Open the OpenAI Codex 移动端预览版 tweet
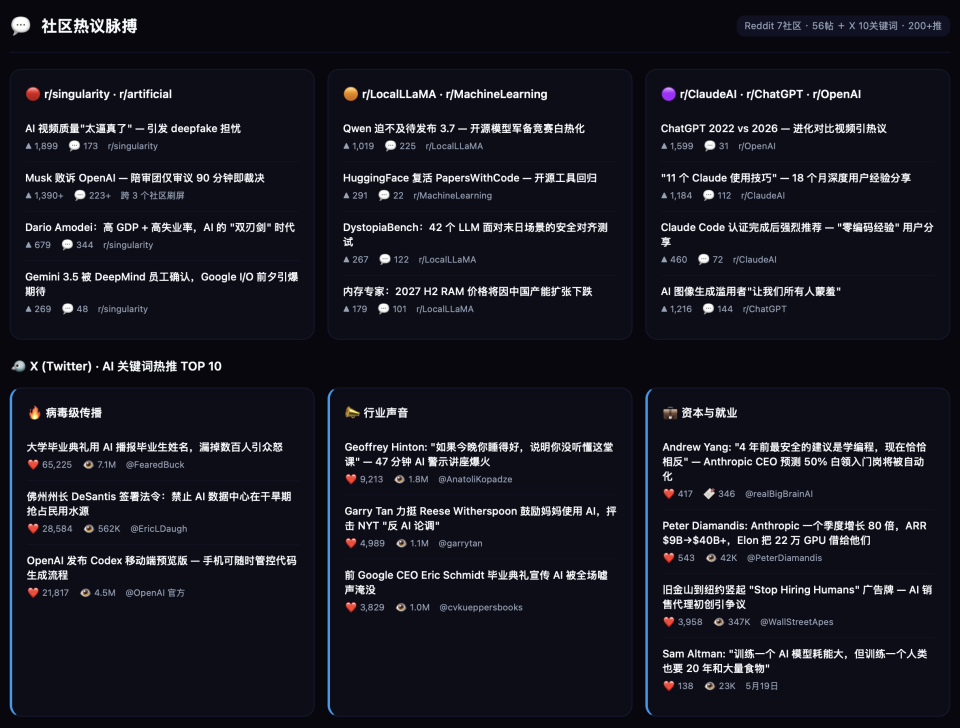 click(162, 568)
